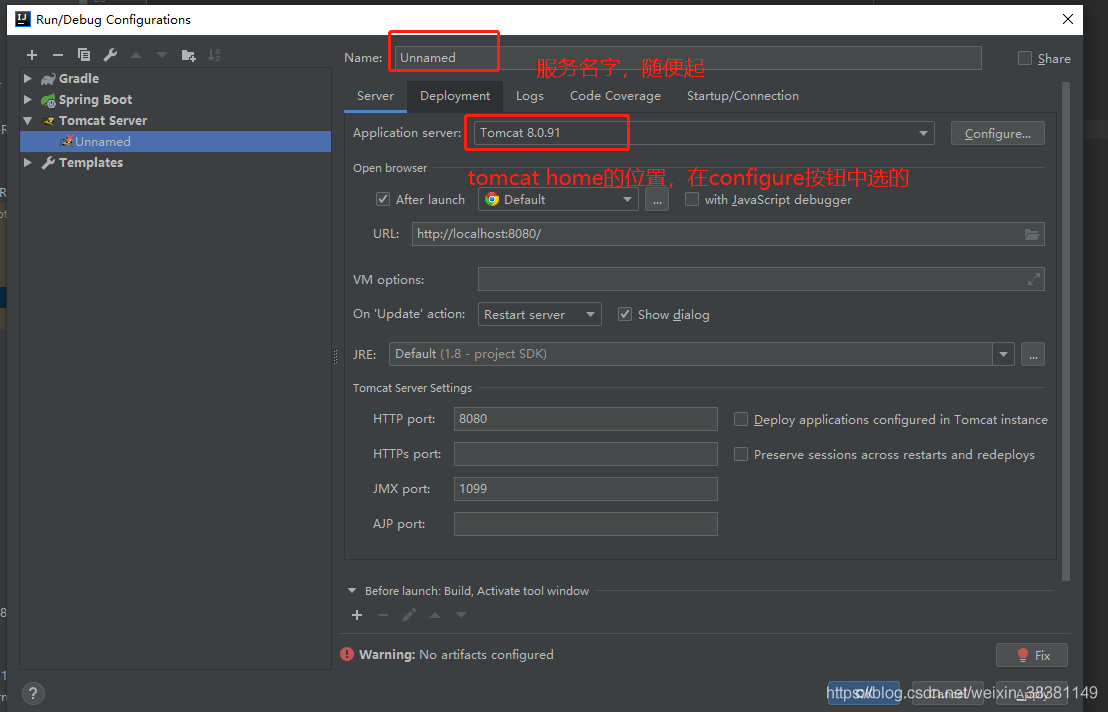Sort configurations alphabetically

pyautogui.click(x=213, y=55)
